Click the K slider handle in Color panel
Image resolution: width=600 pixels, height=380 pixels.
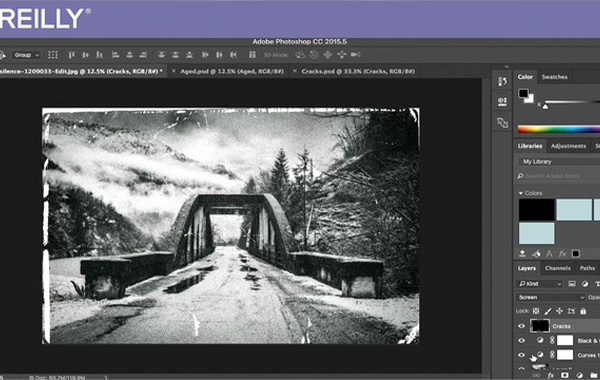coord(545,106)
